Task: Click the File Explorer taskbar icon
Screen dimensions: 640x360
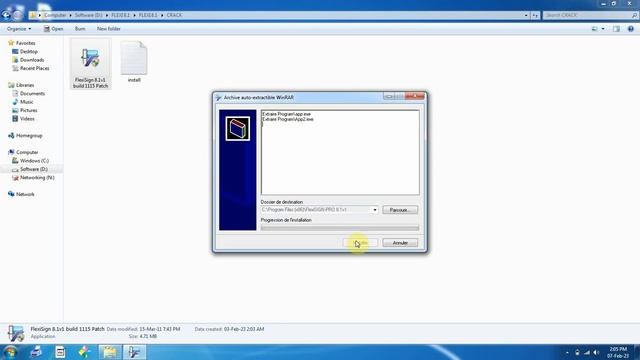Action: click(x=109, y=352)
